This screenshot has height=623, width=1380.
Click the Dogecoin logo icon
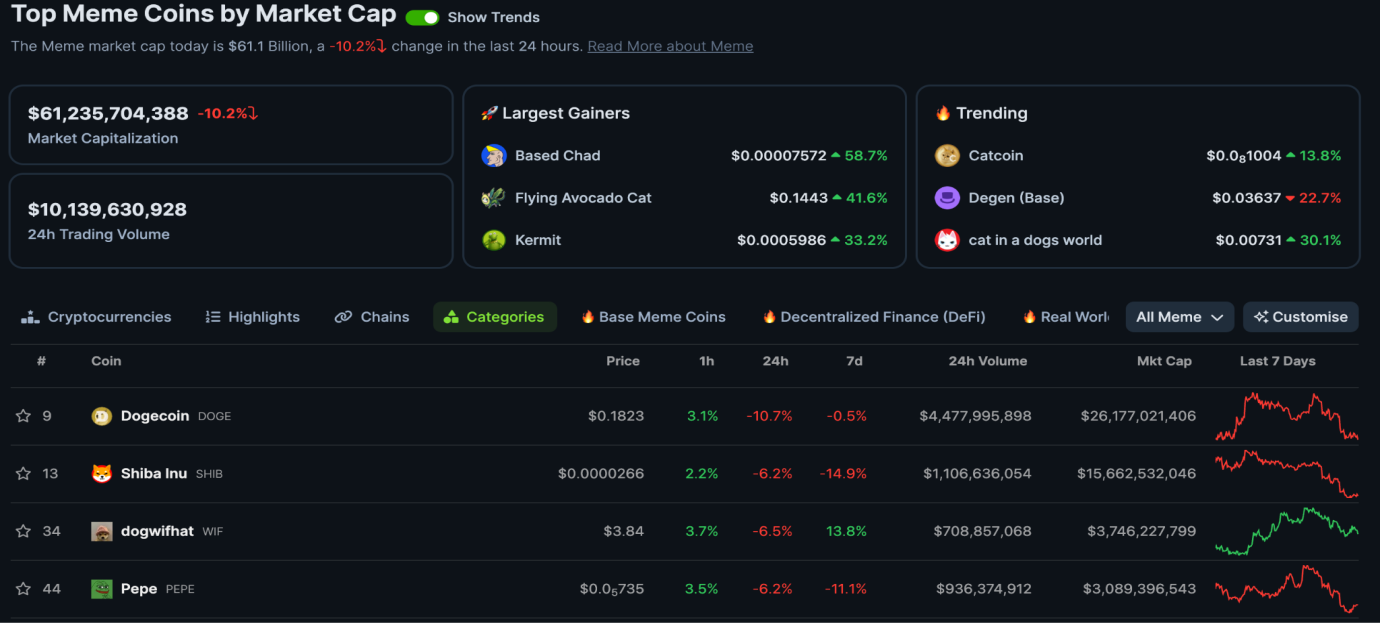[102, 416]
